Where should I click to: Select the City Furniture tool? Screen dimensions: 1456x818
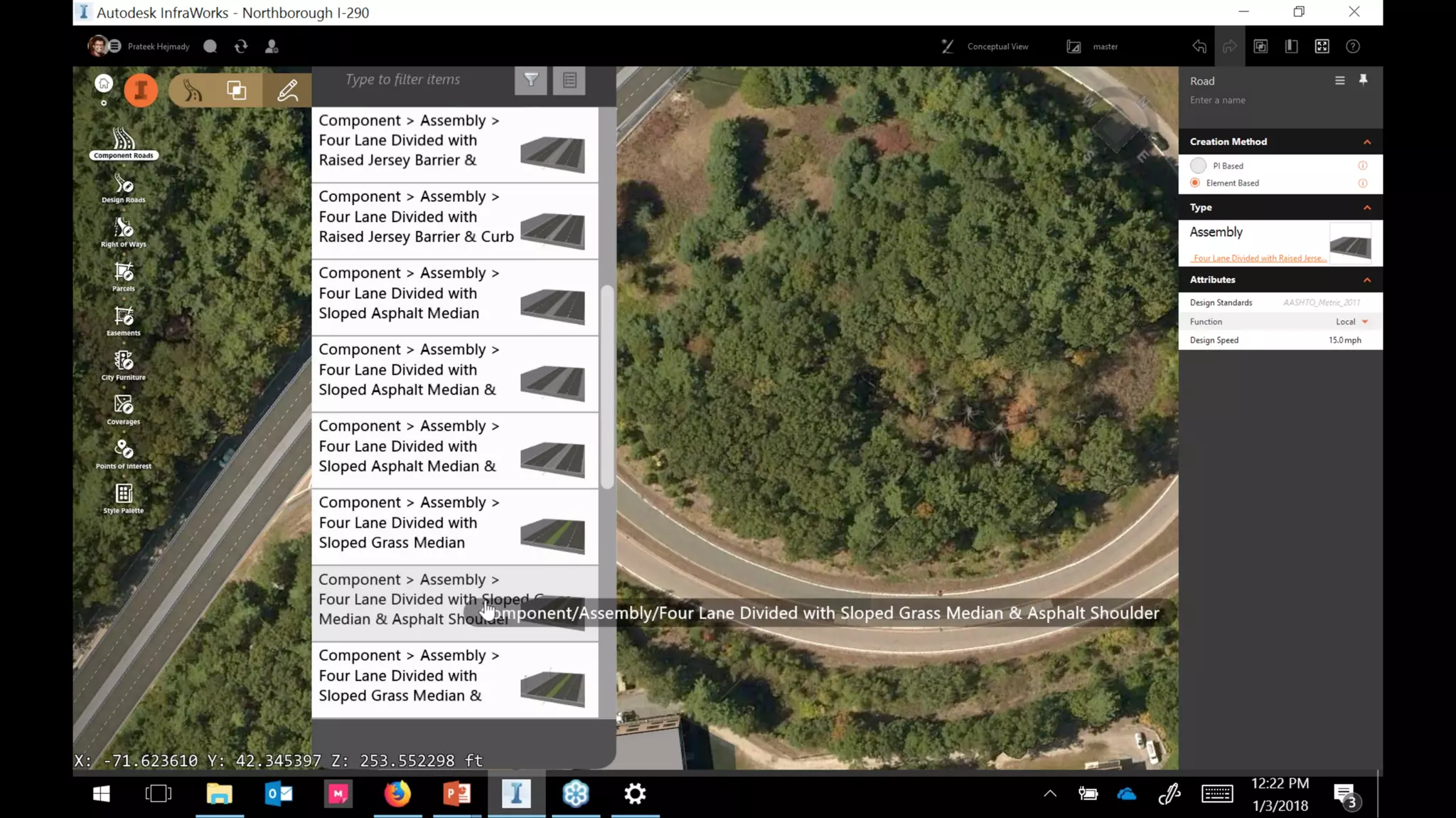pos(124,366)
